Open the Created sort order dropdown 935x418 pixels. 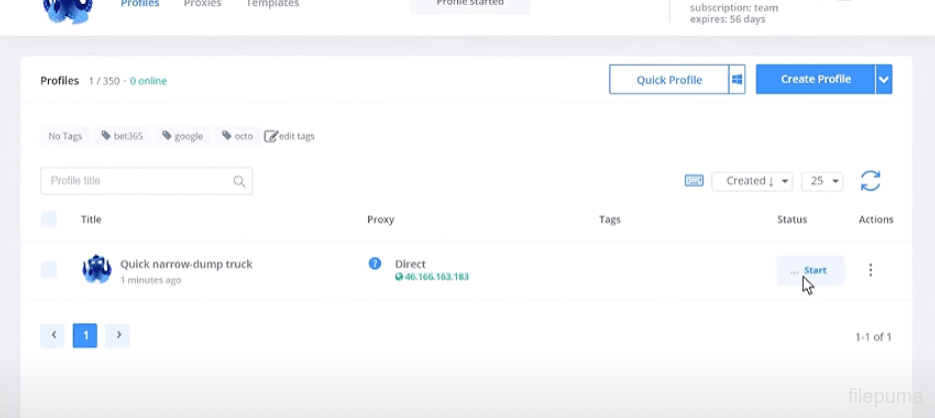[x=752, y=181]
